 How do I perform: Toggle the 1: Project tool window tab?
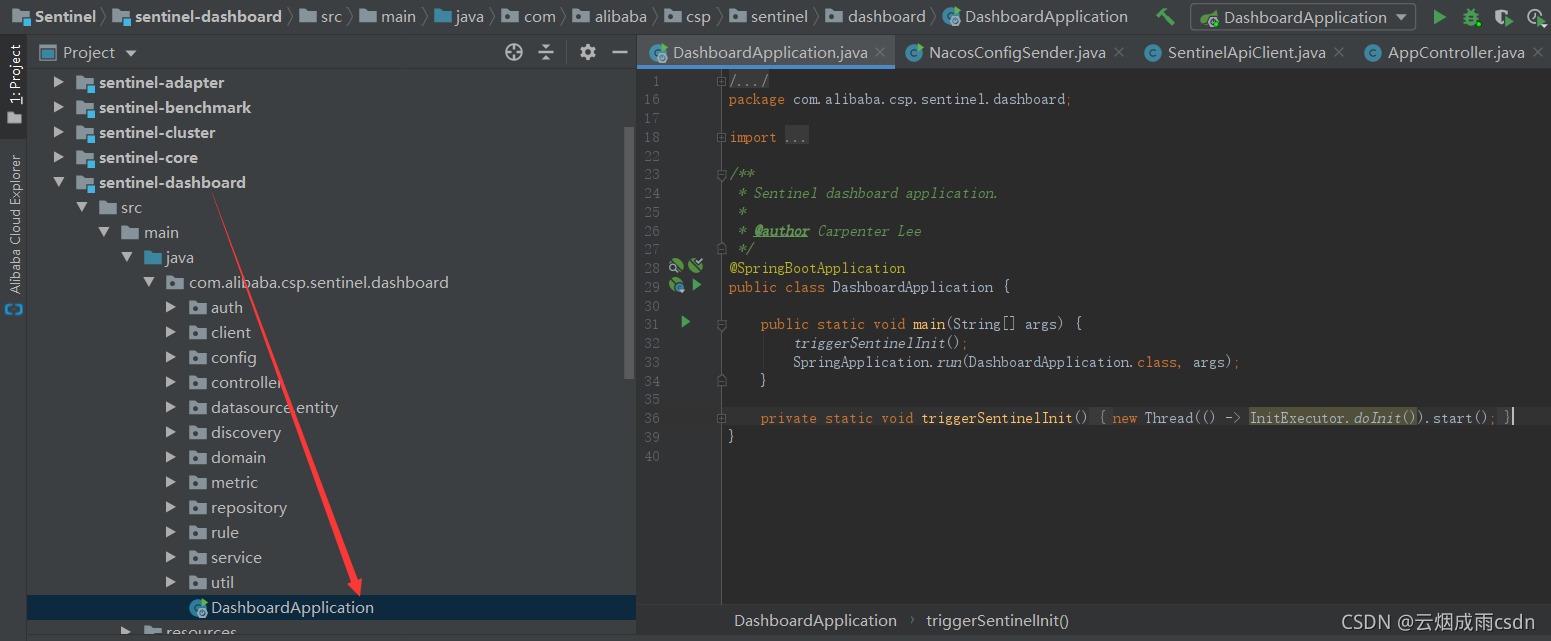pyautogui.click(x=14, y=85)
